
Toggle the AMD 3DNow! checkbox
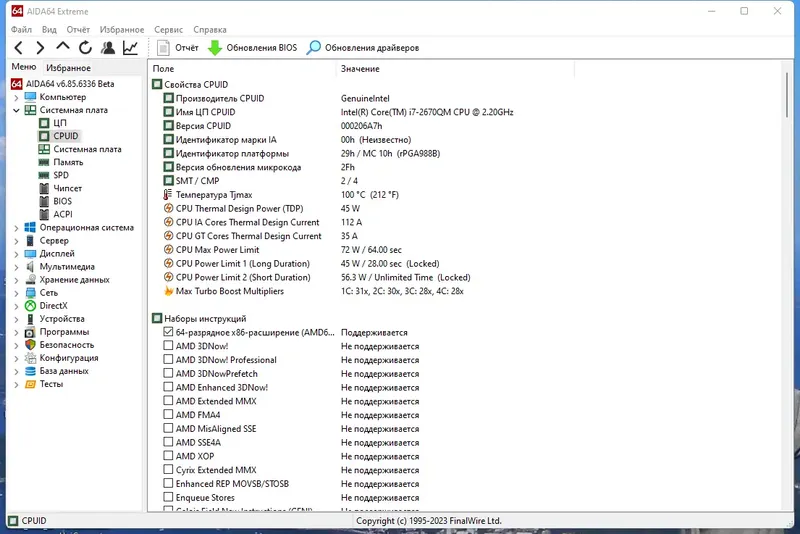click(168, 346)
